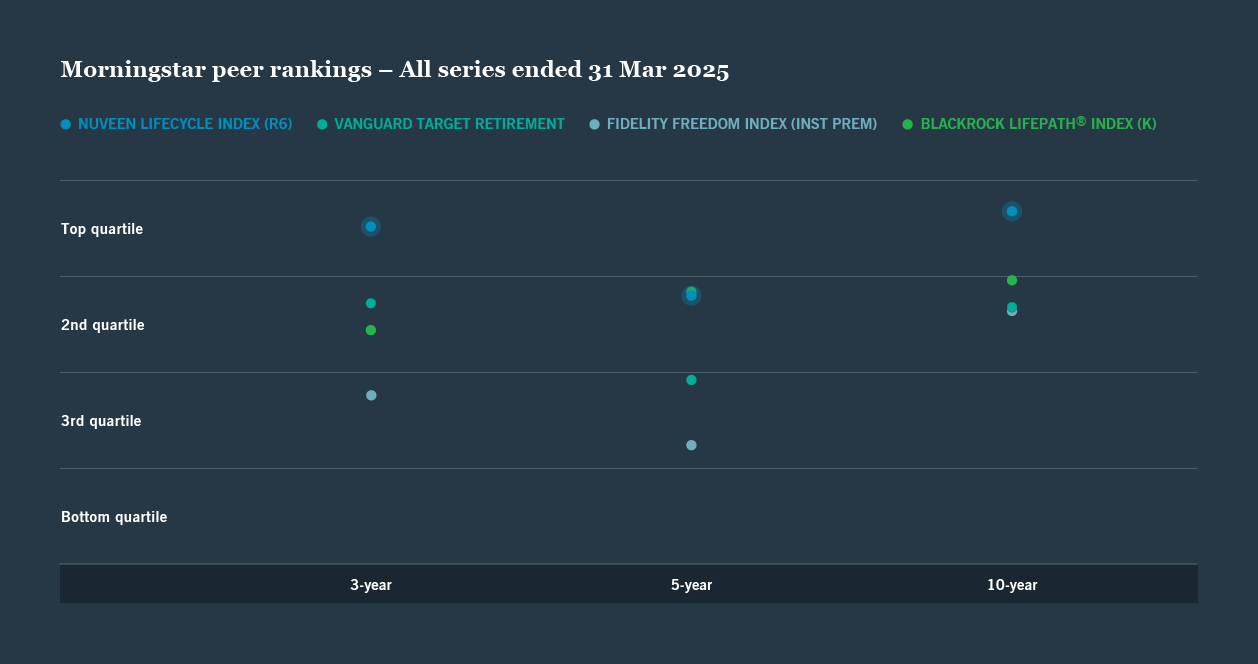Click the Nuveen legend color dot
The height and width of the screenshot is (664, 1258).
click(66, 124)
